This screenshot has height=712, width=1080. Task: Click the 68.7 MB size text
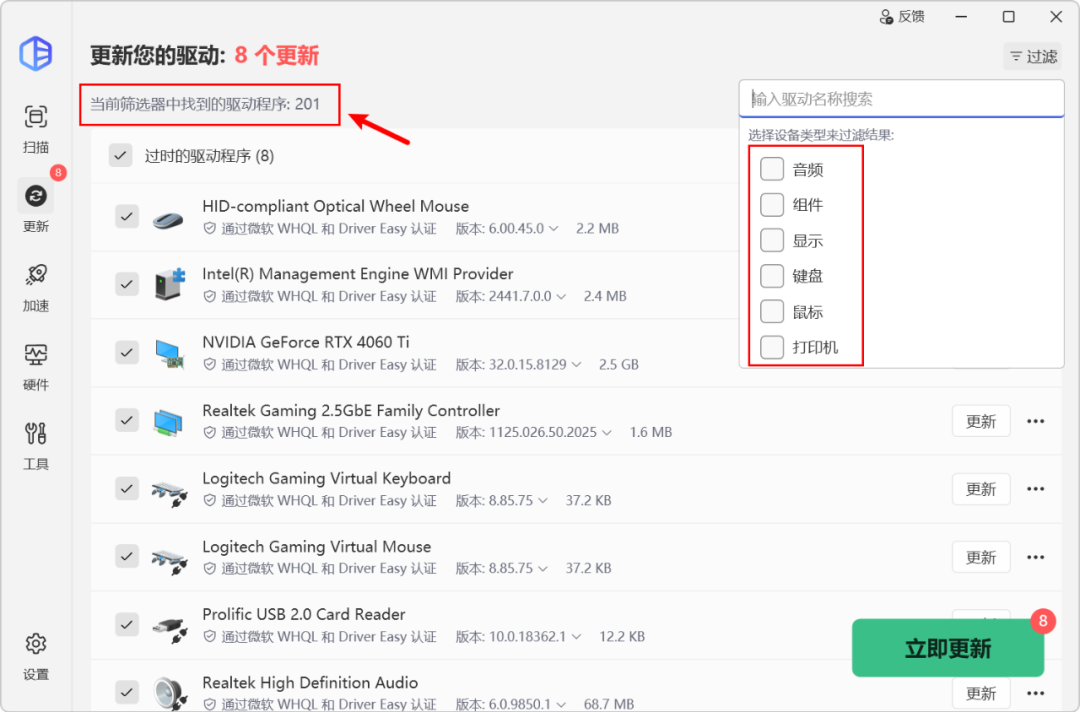click(609, 704)
